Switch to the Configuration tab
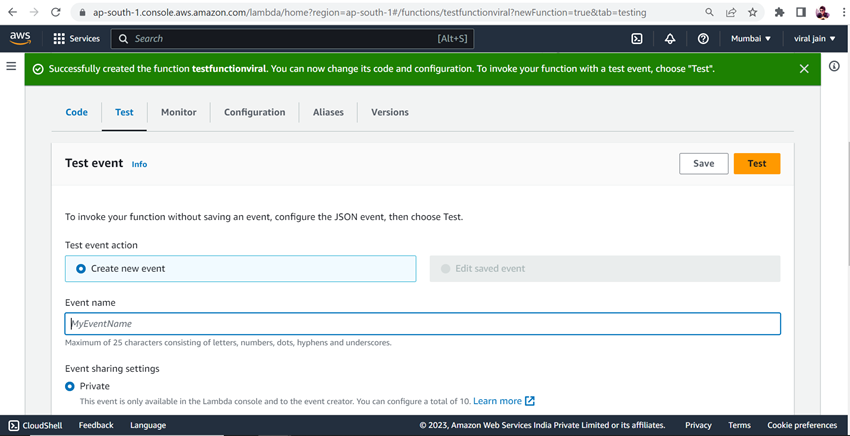Viewport: 850px width, 436px height. [x=254, y=112]
